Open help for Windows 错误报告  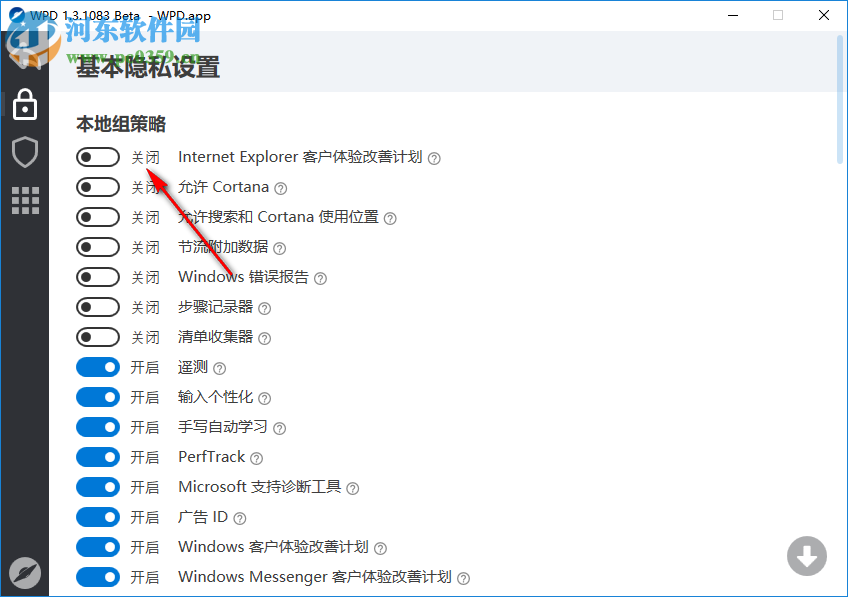tap(318, 277)
